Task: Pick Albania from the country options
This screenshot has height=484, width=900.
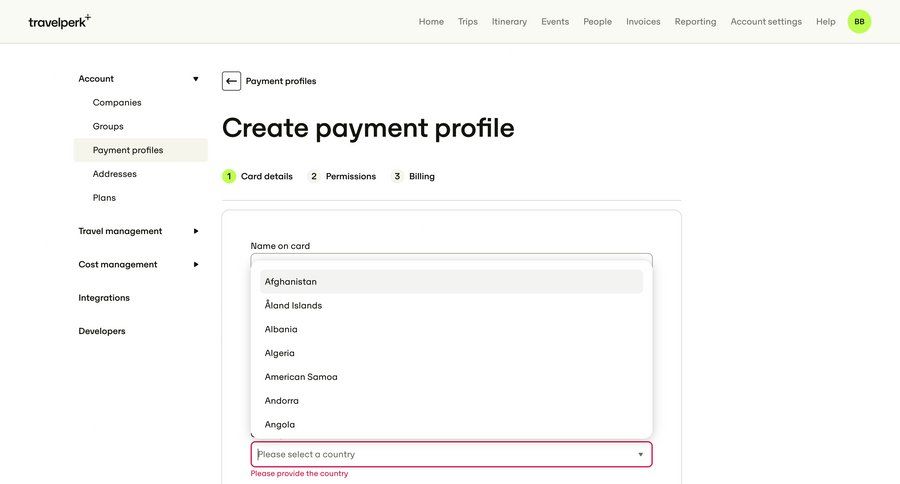Action: (281, 330)
